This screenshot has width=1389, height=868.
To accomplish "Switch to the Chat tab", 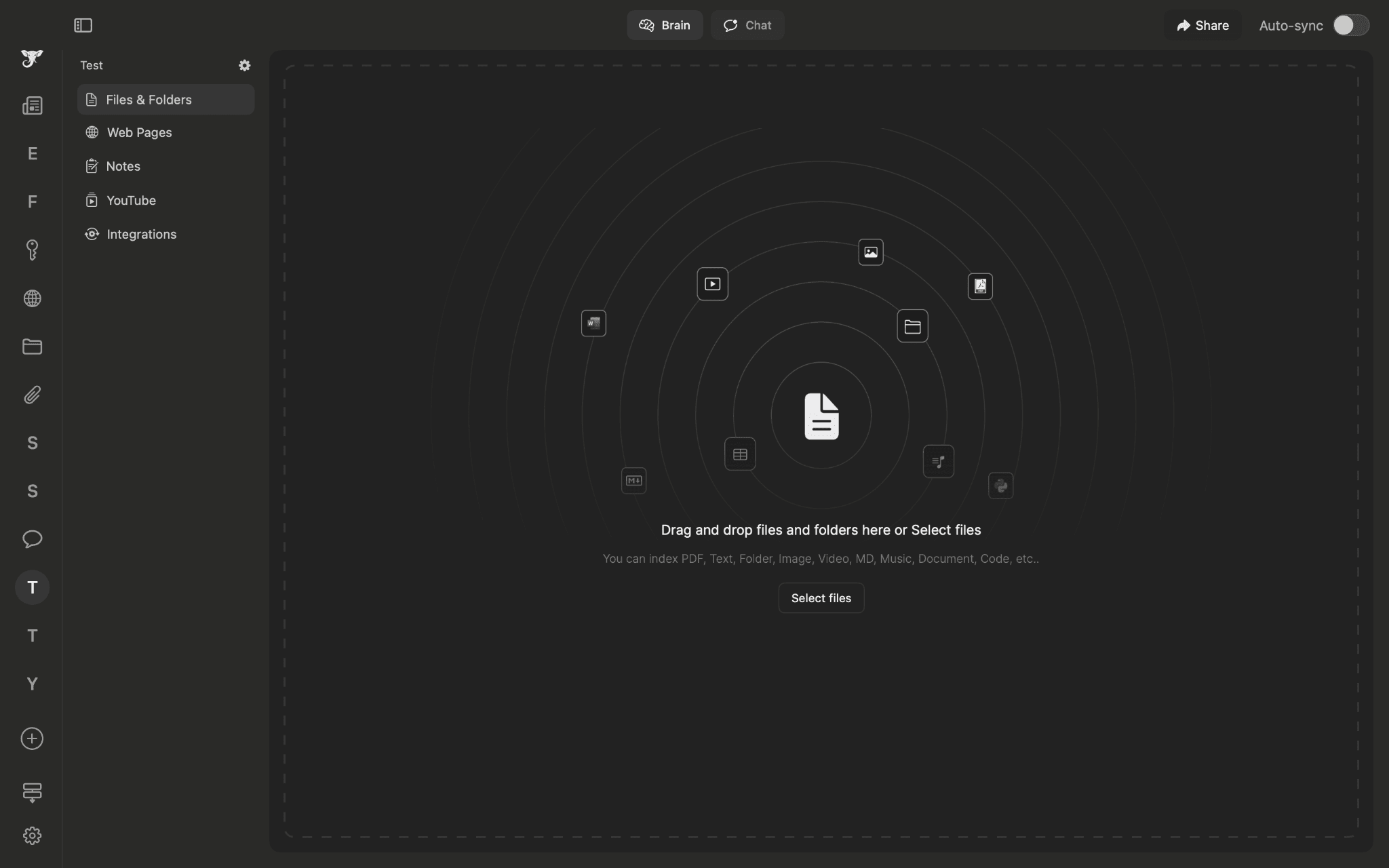I will click(x=747, y=26).
